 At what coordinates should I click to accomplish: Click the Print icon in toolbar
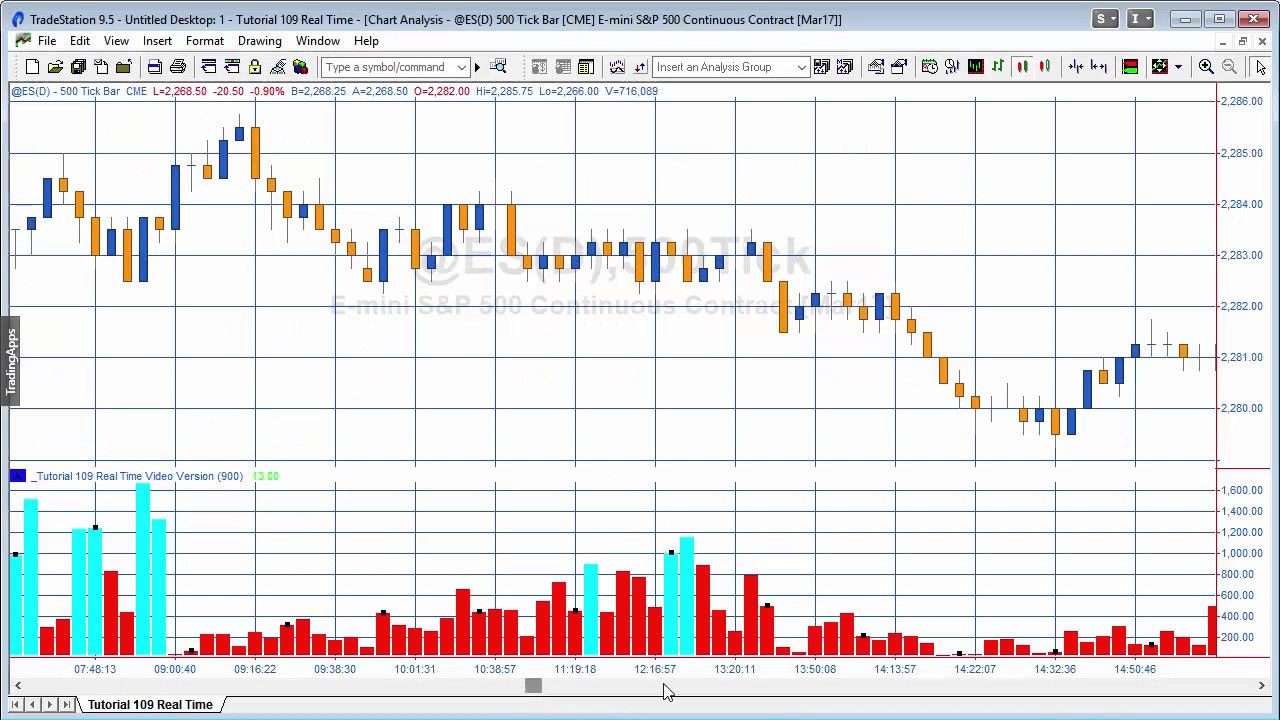tap(178, 67)
